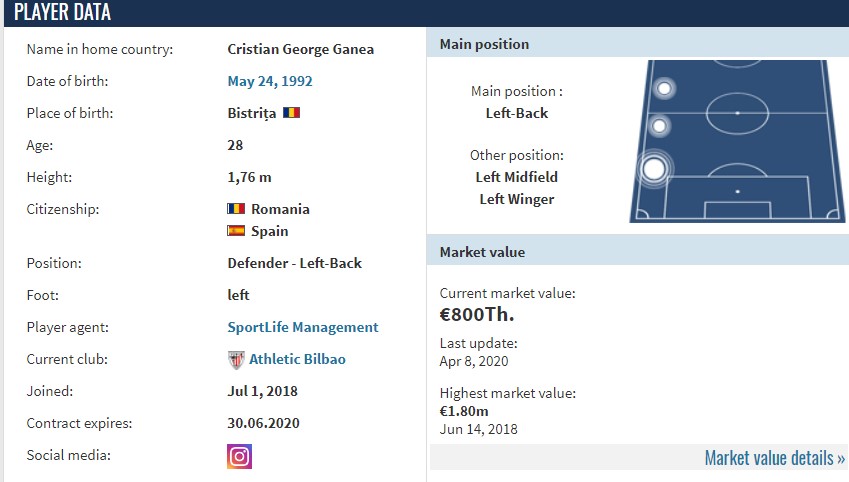This screenshot has height=482, width=849.
Task: Click the Main position section header
Action: pyautogui.click(x=485, y=44)
